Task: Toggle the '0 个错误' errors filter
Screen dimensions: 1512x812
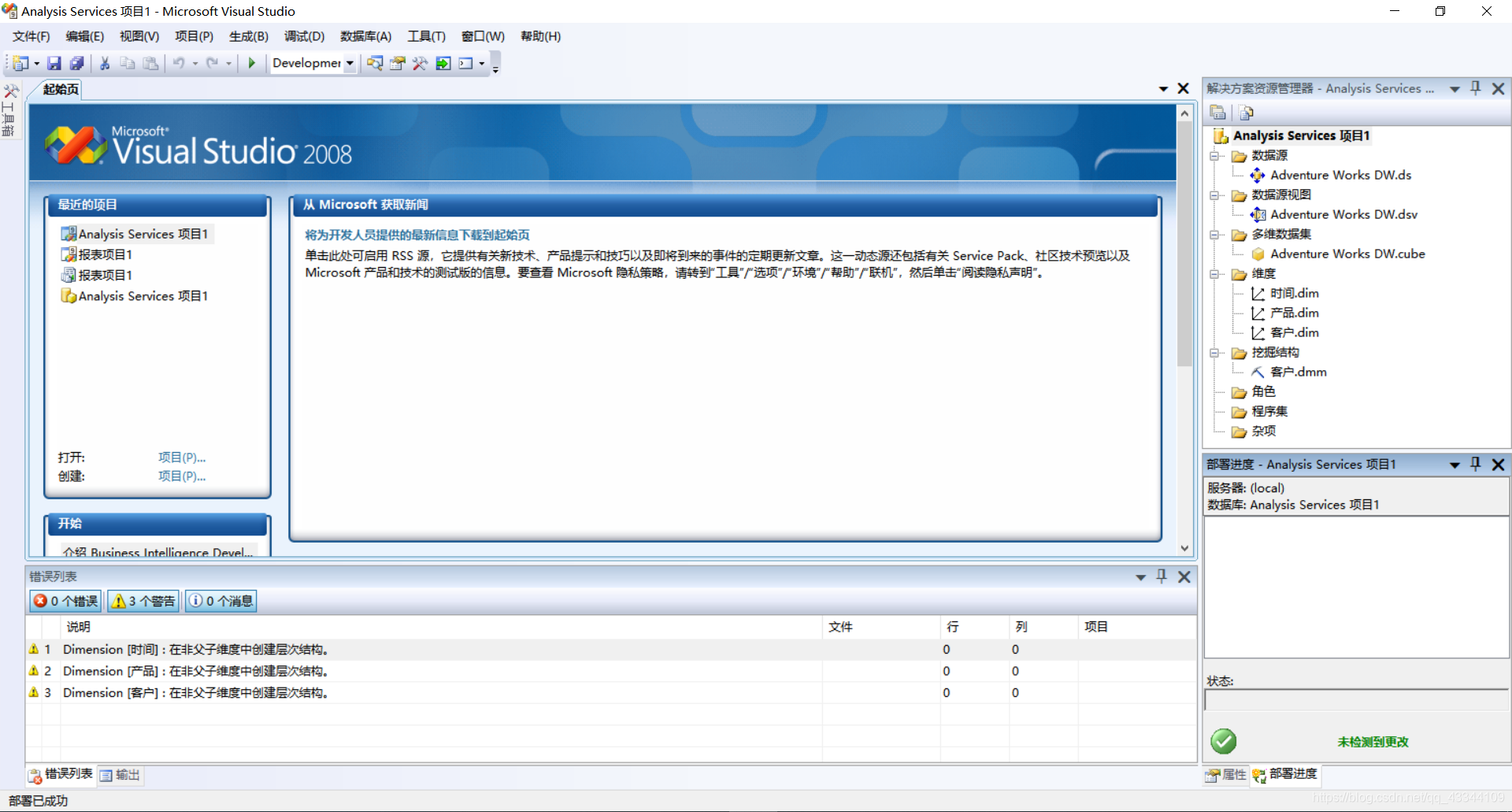Action: tap(66, 601)
